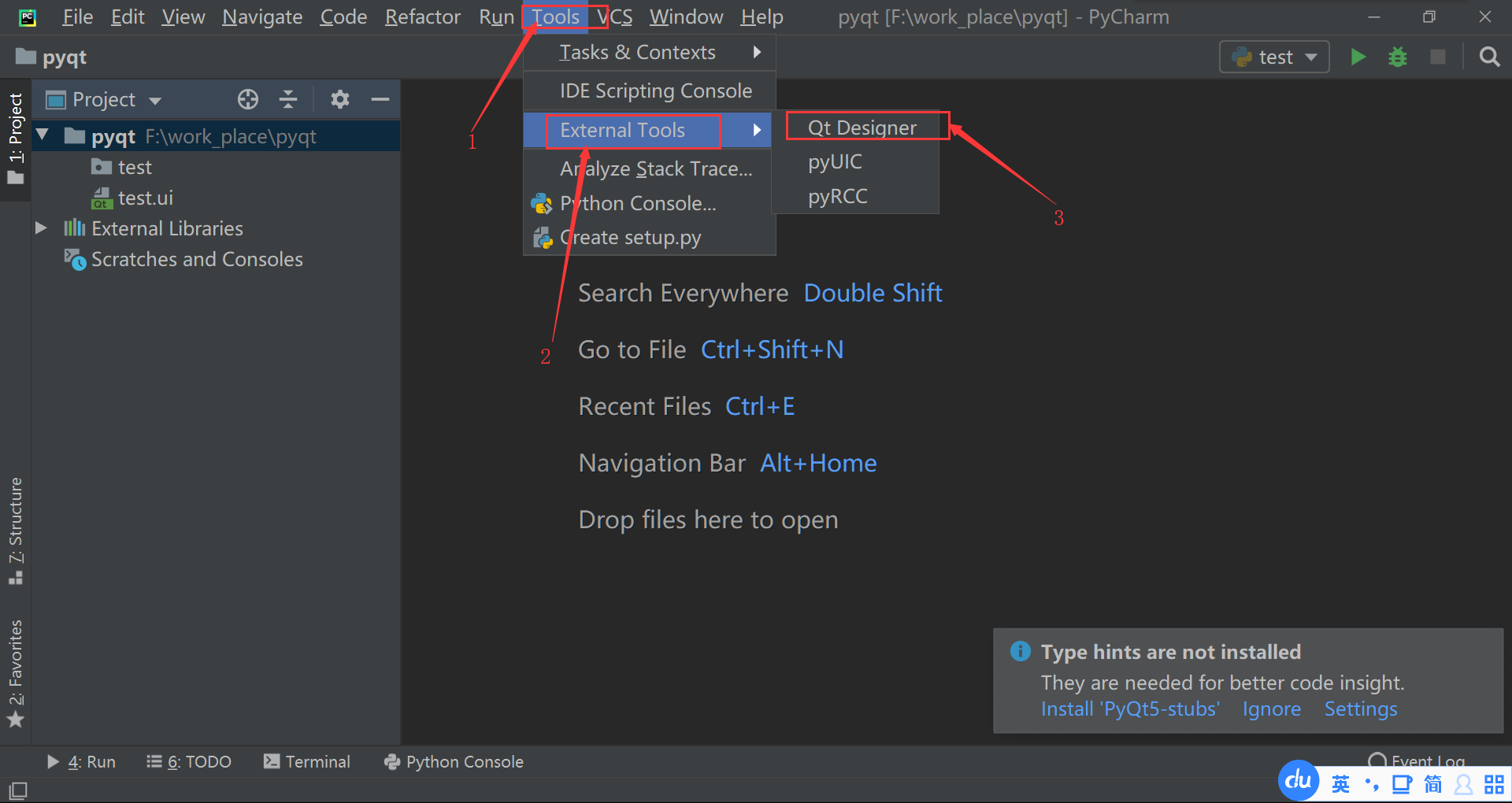
Task: Select Qt Designer from External Tools submenu
Action: pyautogui.click(x=862, y=126)
